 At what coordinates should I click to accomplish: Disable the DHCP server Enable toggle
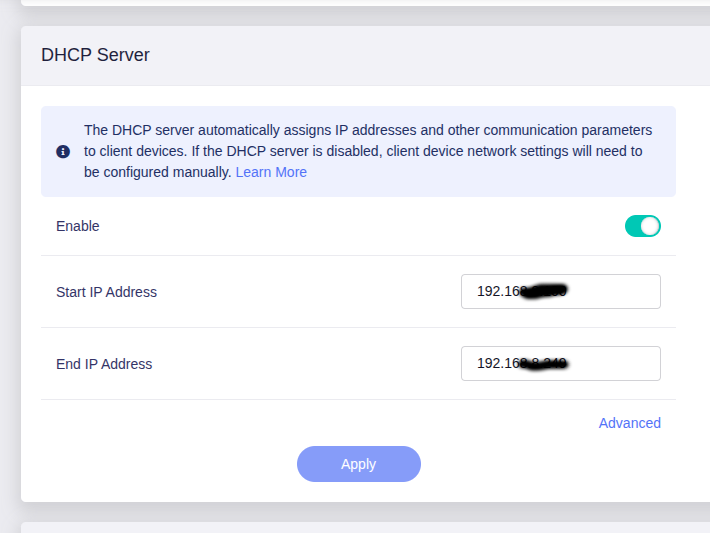[x=642, y=226]
